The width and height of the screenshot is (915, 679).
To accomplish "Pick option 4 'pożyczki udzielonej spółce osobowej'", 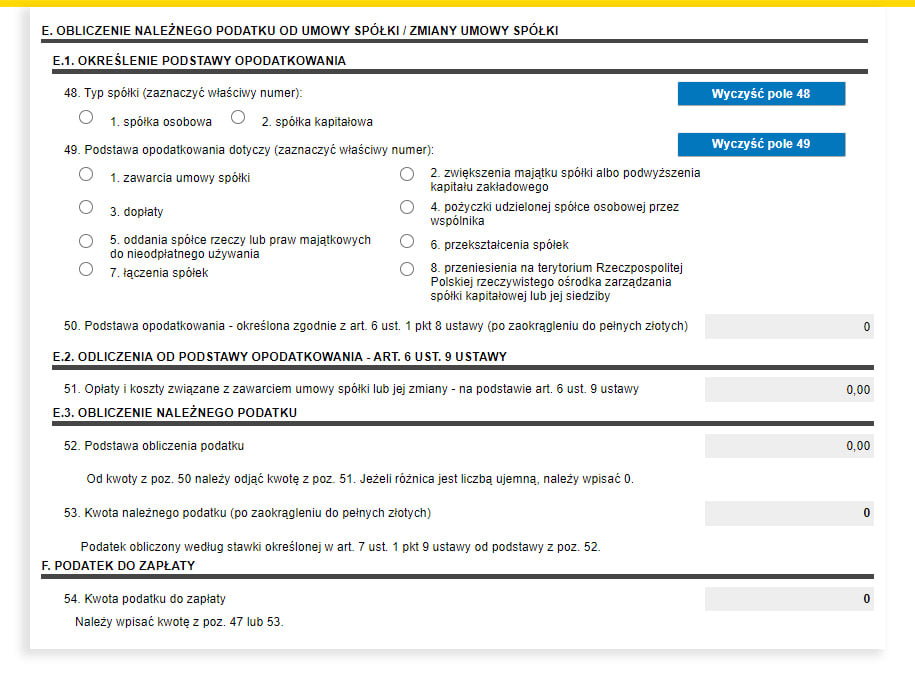I will tap(407, 207).
